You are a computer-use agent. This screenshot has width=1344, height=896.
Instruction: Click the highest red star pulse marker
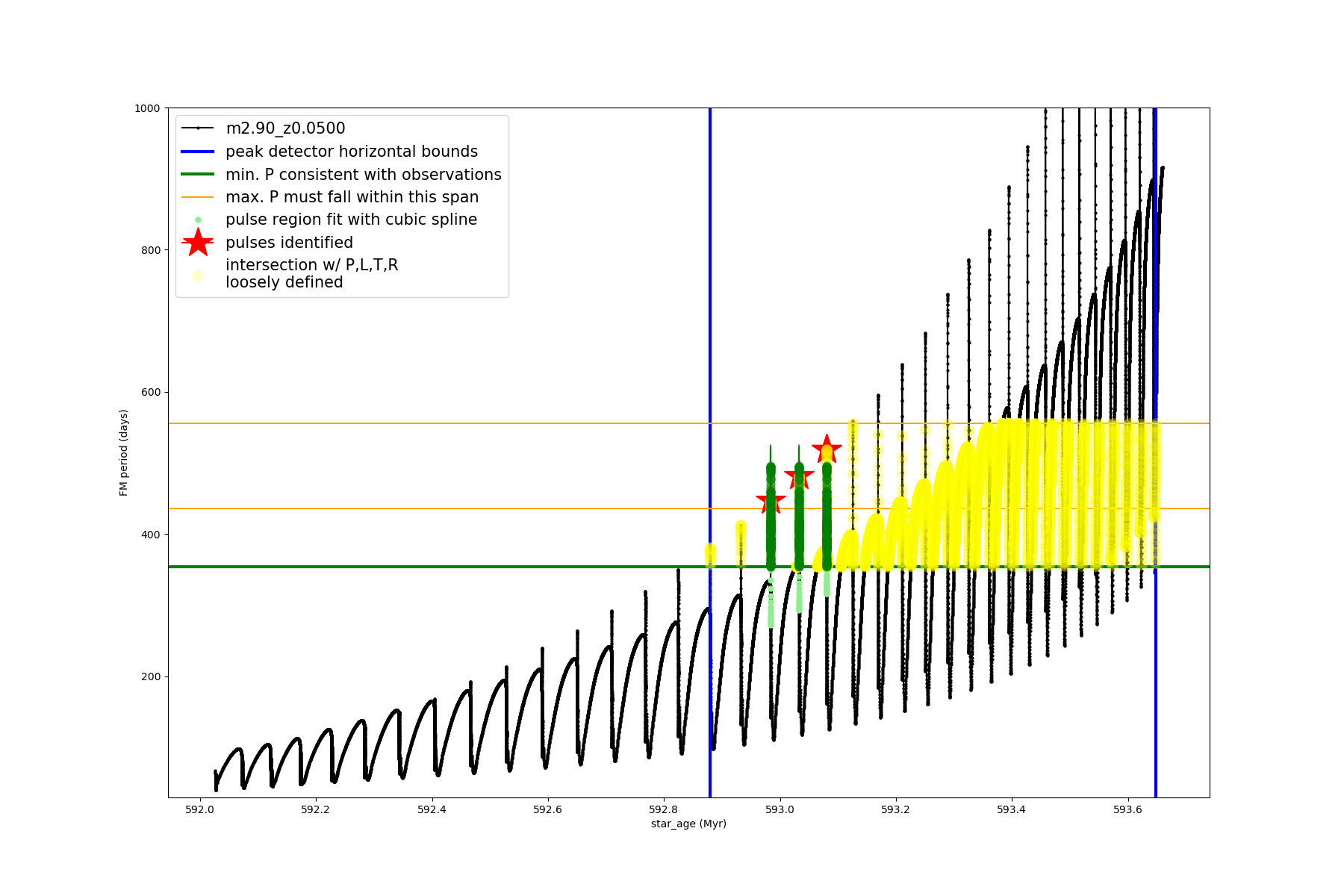[827, 450]
